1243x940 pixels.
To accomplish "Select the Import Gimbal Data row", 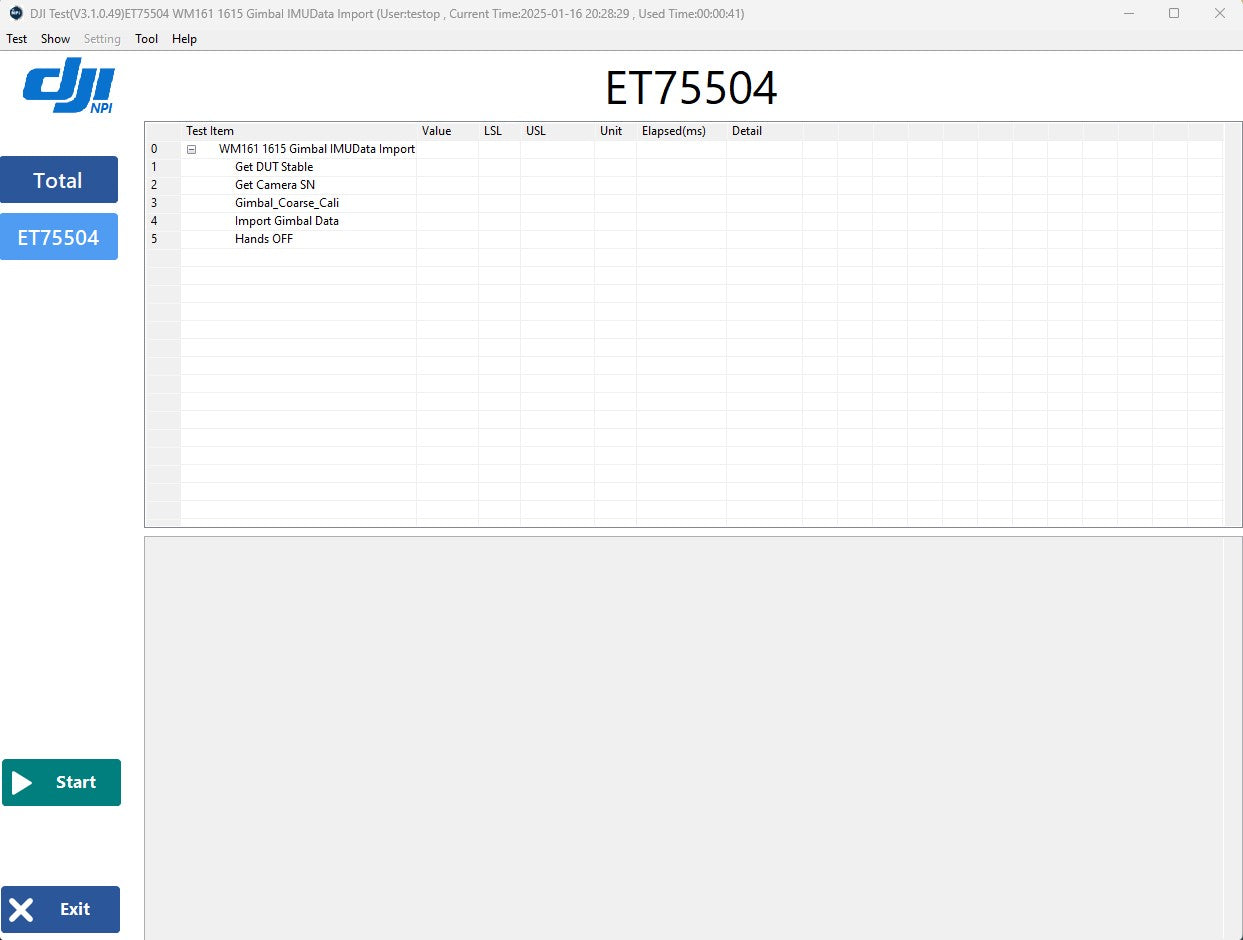I will tap(287, 221).
